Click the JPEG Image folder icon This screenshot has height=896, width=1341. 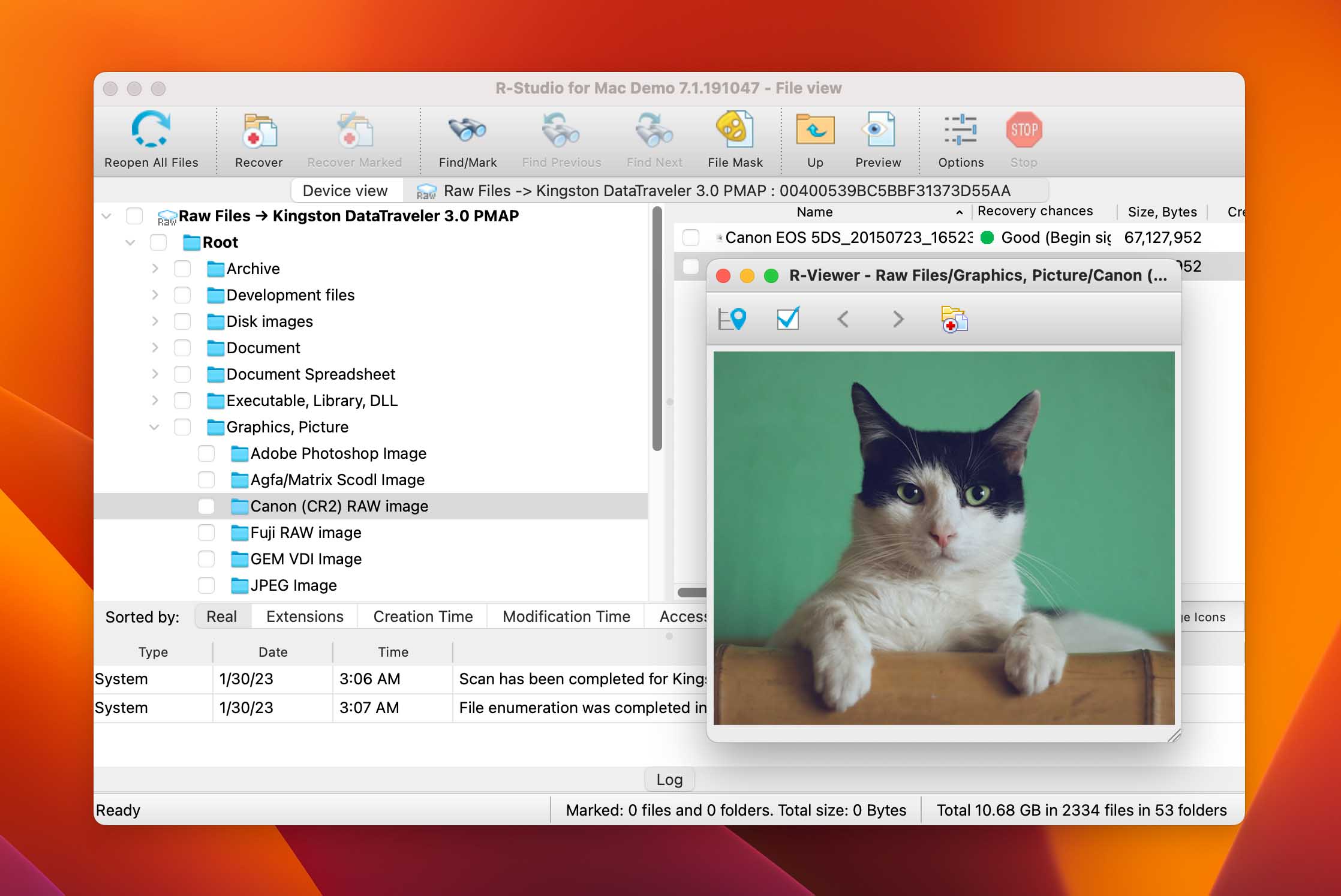coord(239,585)
